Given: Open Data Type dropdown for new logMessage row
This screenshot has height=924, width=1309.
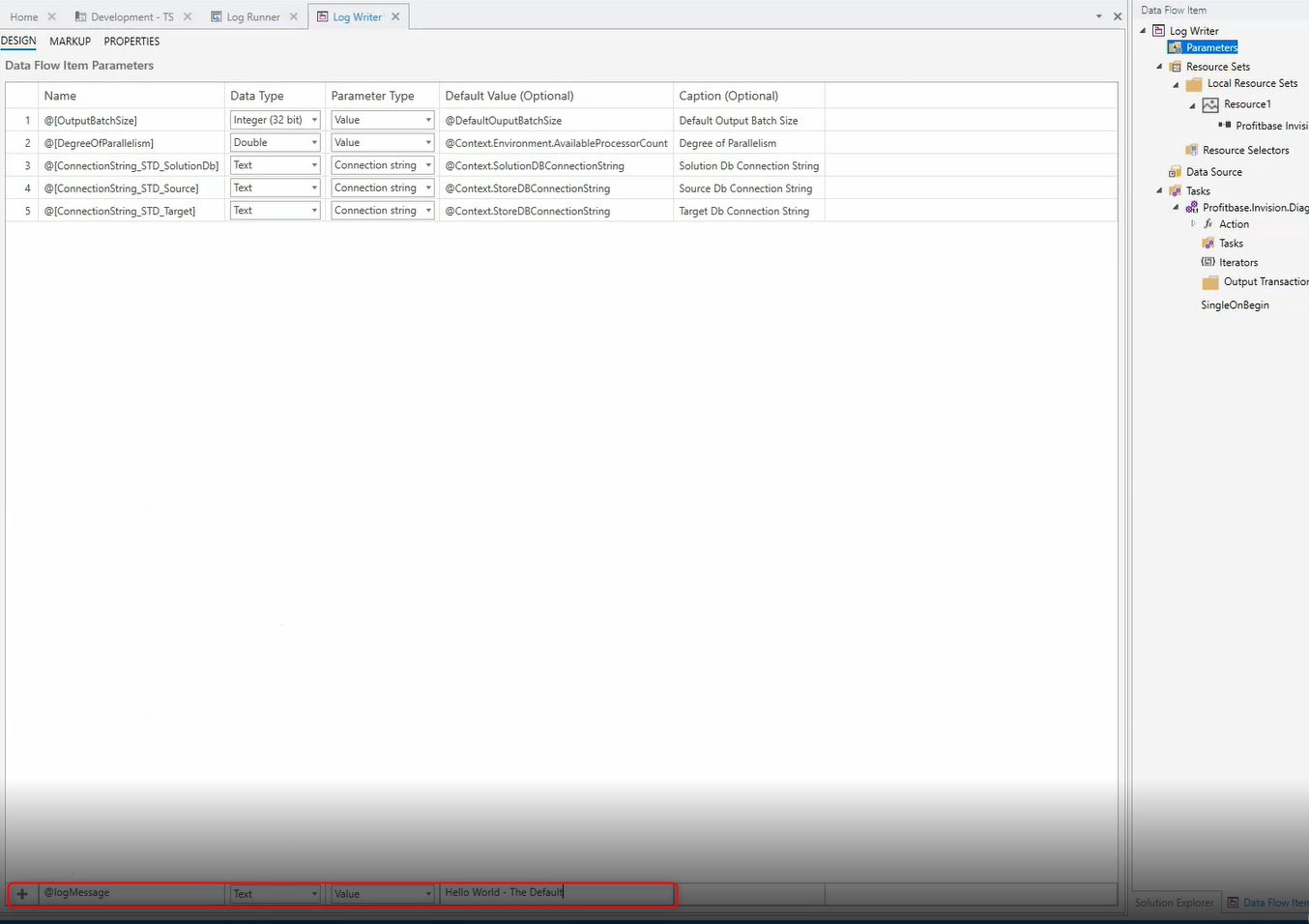Looking at the screenshot, I should [x=314, y=894].
